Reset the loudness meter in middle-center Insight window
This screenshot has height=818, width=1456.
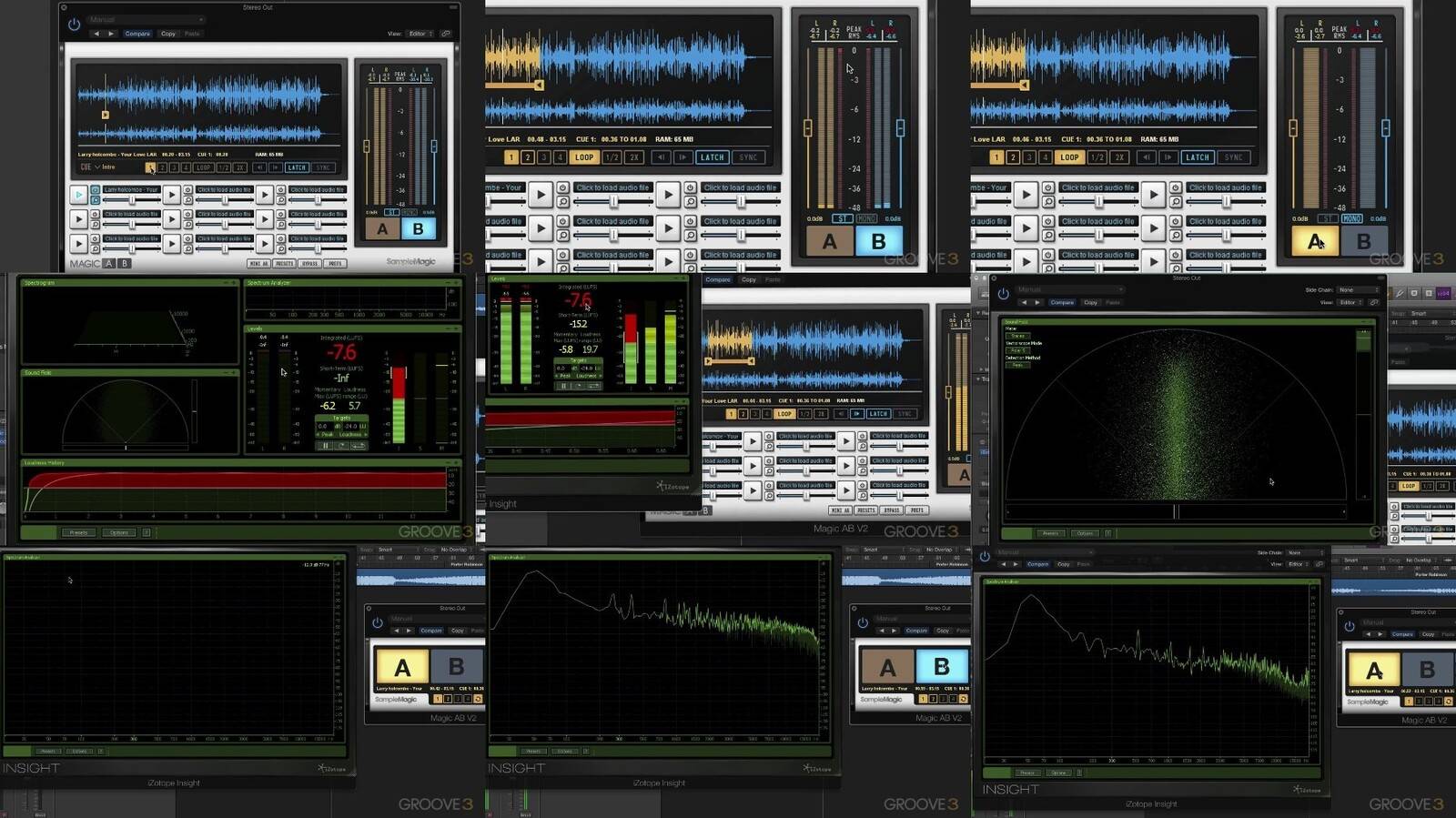(x=579, y=386)
